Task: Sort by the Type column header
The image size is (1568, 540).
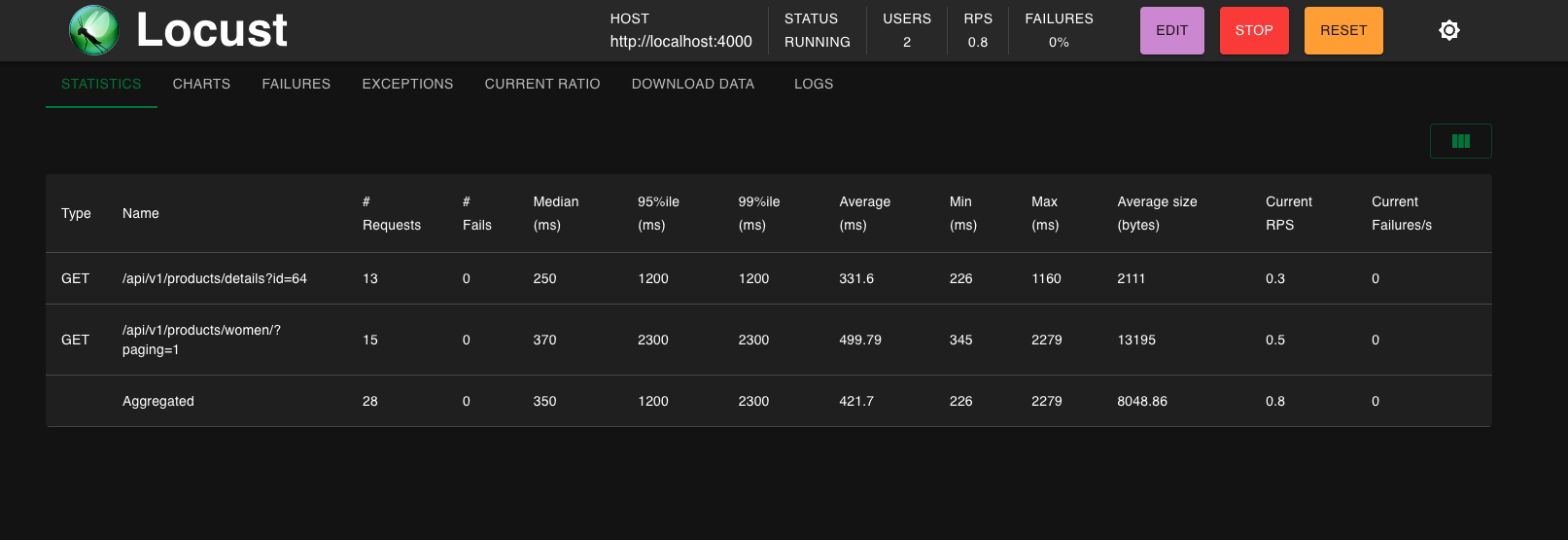Action: click(76, 213)
